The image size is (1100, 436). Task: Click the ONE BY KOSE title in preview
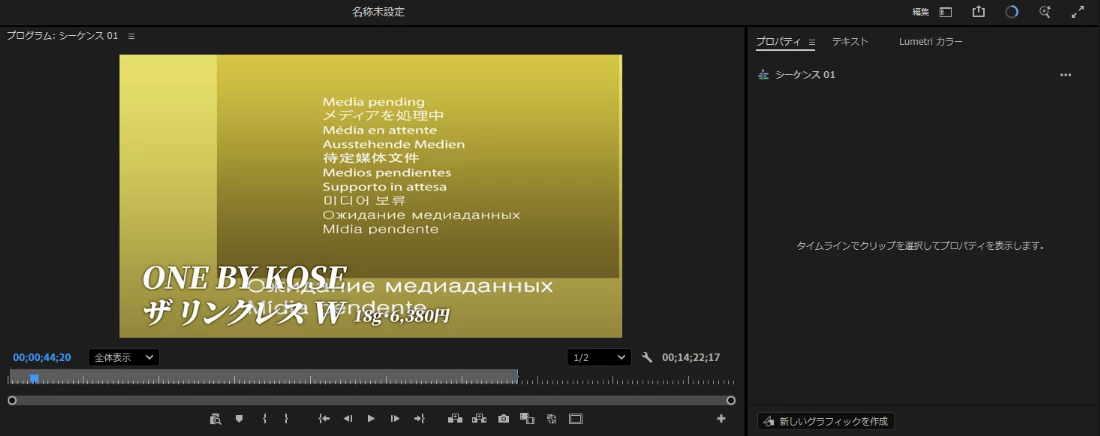[x=245, y=277]
